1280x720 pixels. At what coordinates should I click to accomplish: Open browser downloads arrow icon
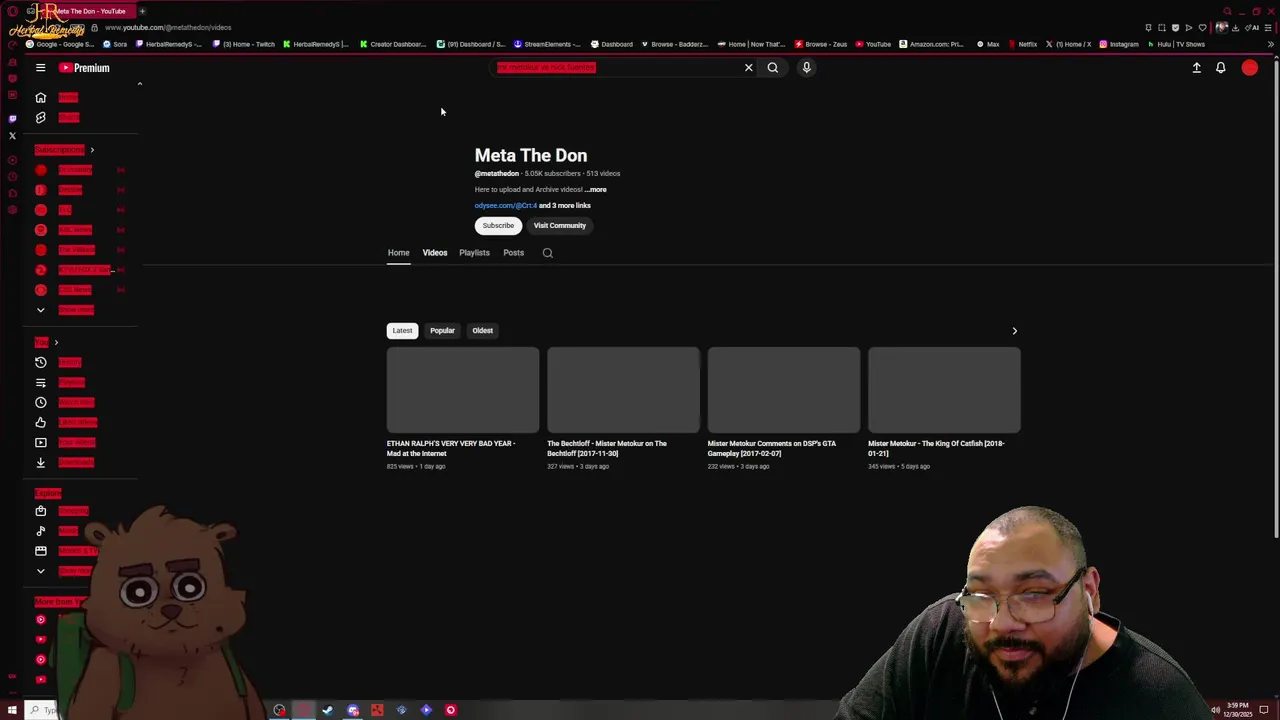coord(1235,28)
